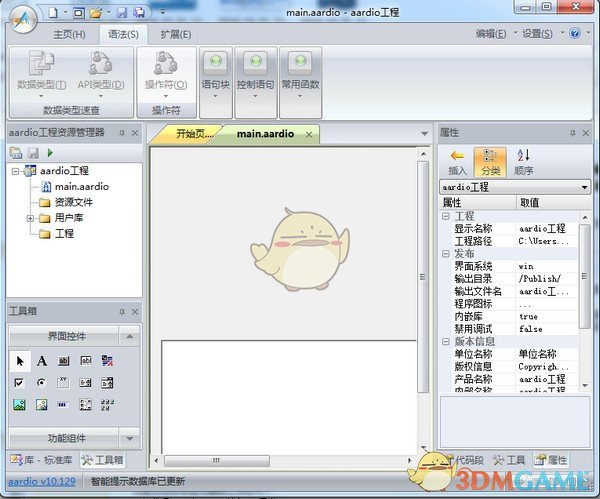Open a project with the folder icon

click(95, 13)
